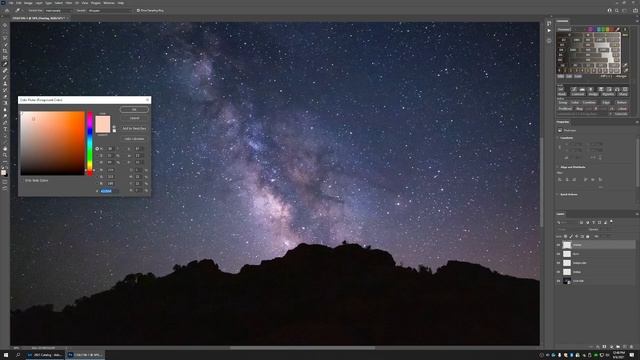Open the Filter menu

point(69,3)
